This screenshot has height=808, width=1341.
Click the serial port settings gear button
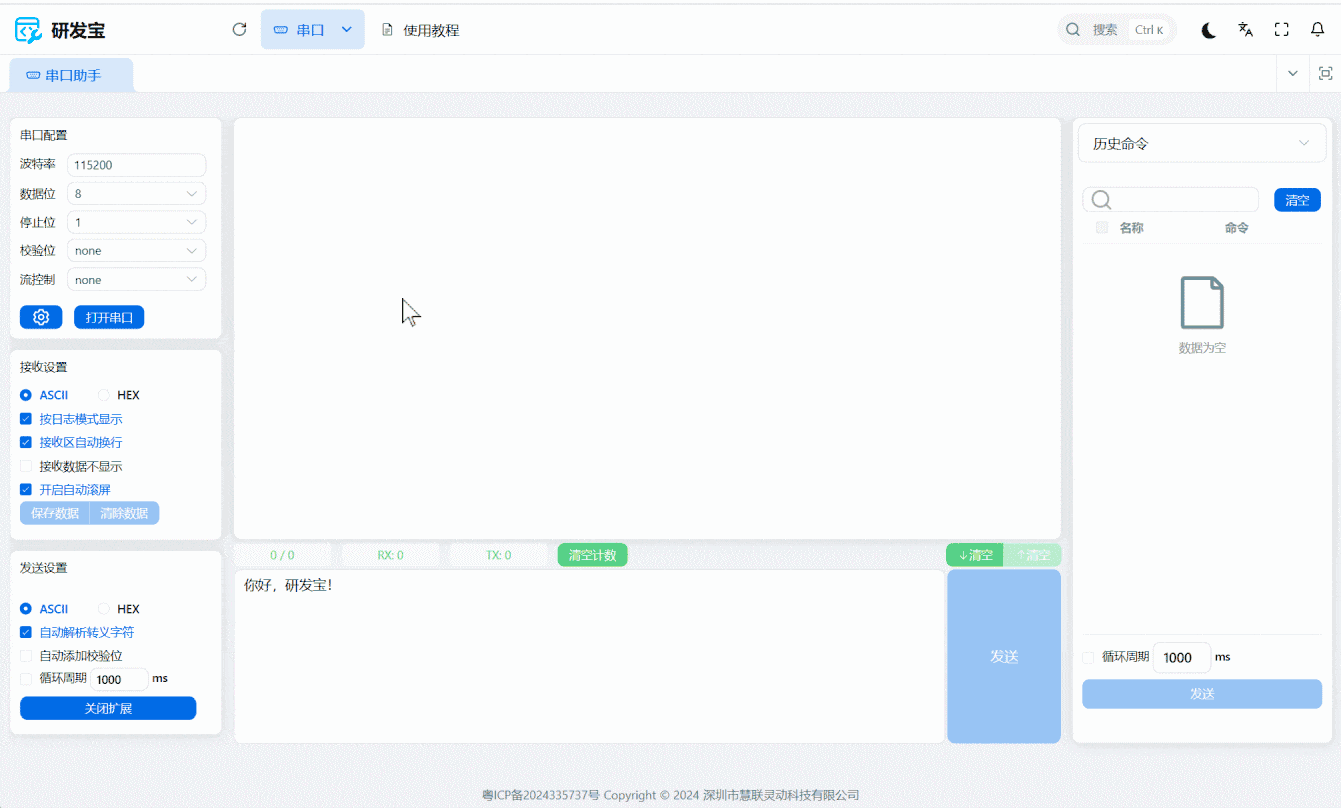[x=41, y=317]
